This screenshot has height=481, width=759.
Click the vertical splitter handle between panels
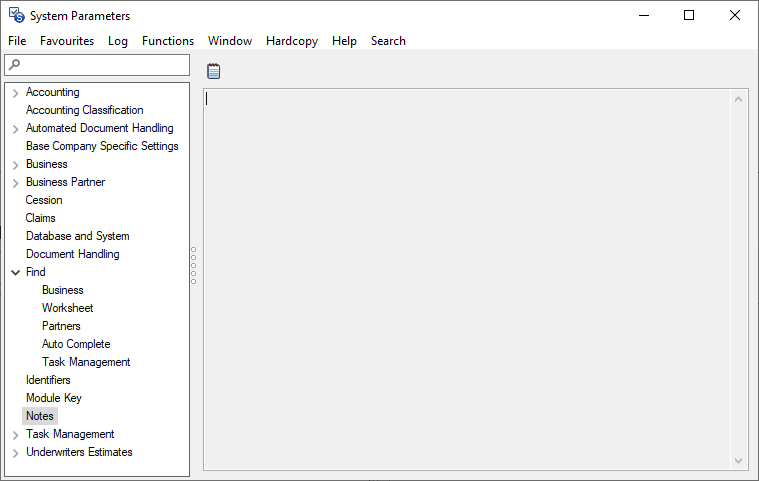pos(193,265)
